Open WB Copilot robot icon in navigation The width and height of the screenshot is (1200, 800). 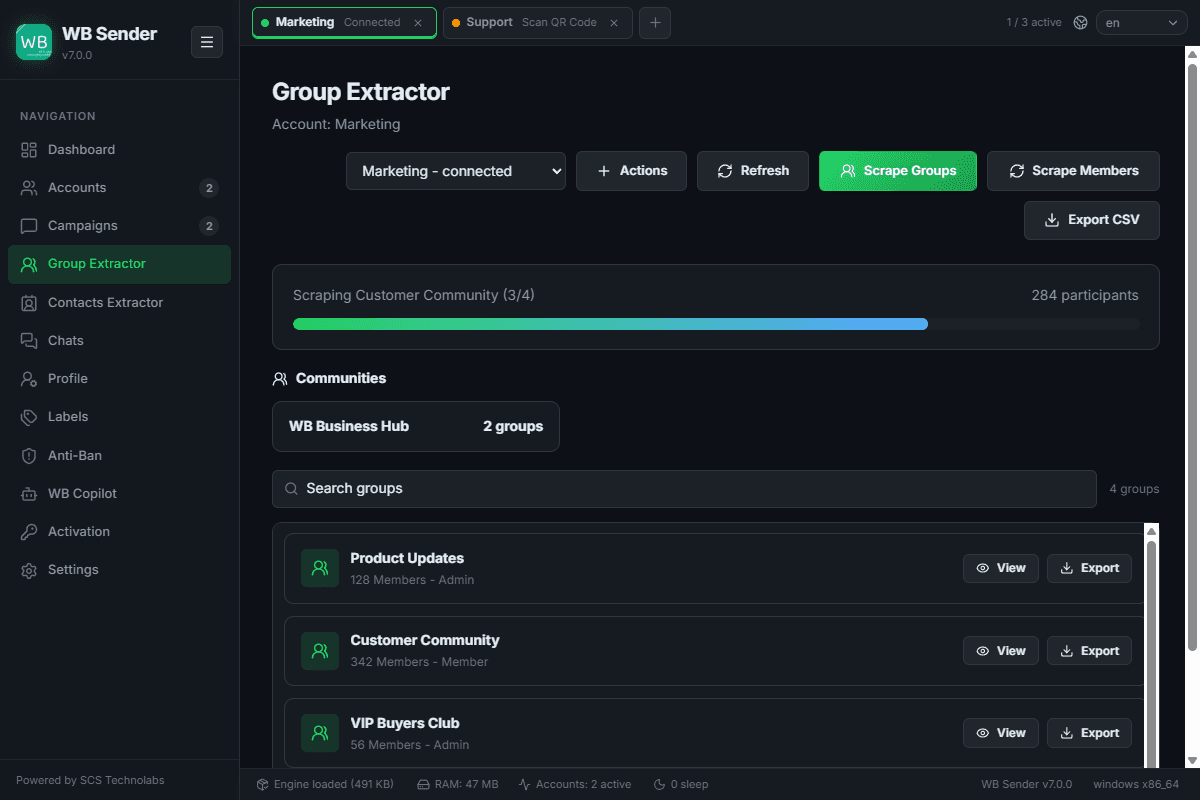coord(29,493)
